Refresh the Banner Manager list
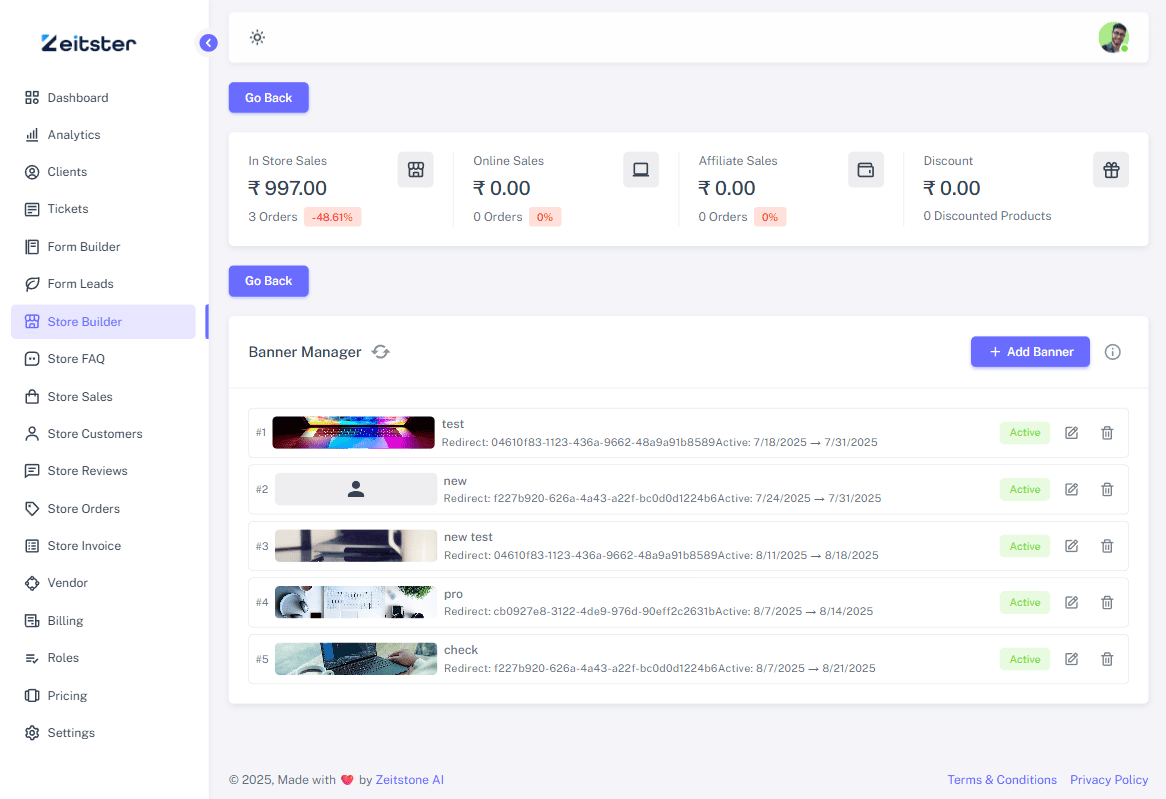 point(381,352)
